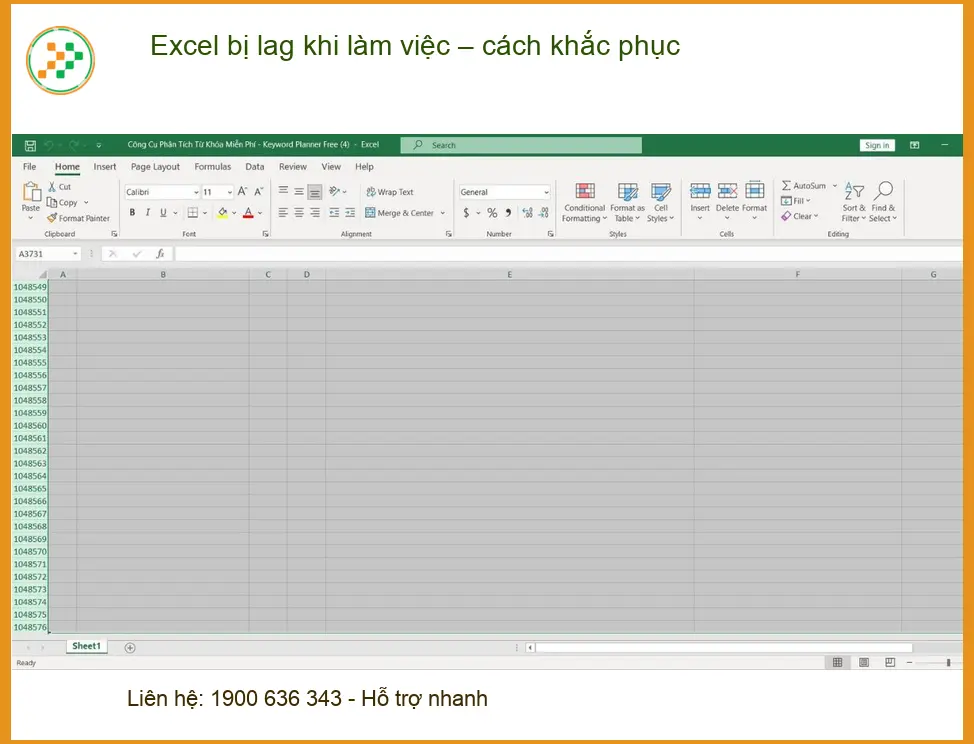Open Fill Color dropdown arrow
The image size is (974, 744).
(234, 213)
